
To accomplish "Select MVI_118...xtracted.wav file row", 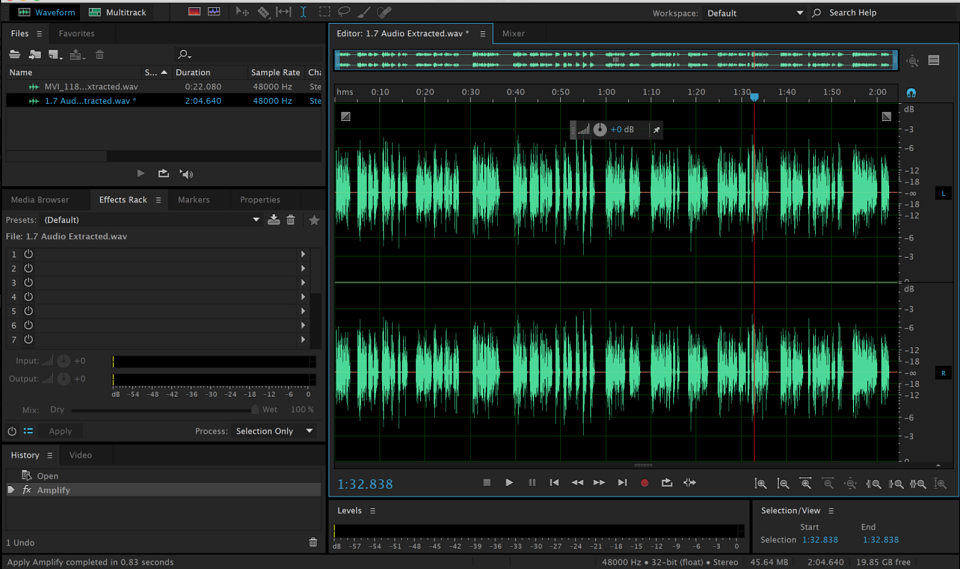I will click(x=163, y=87).
